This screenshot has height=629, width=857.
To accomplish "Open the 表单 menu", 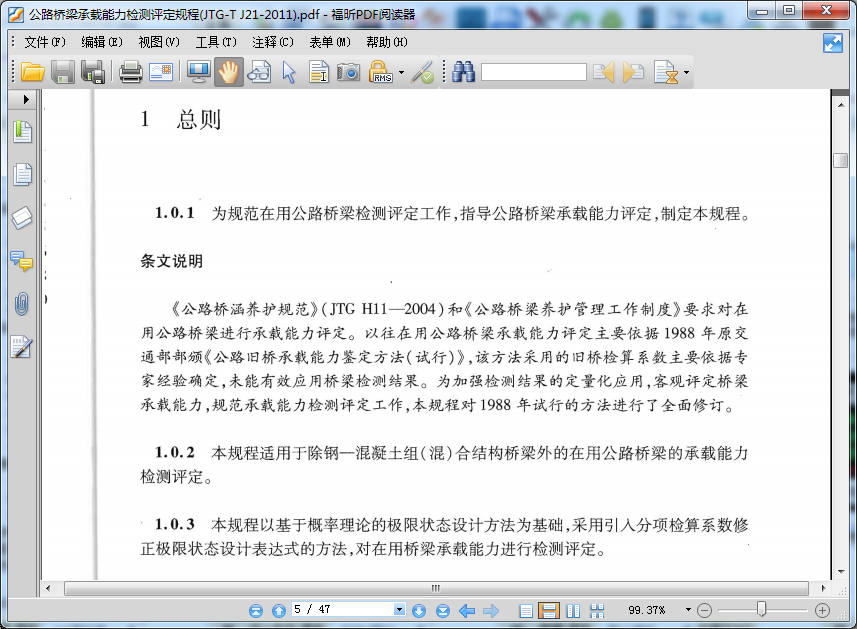I will (330, 42).
